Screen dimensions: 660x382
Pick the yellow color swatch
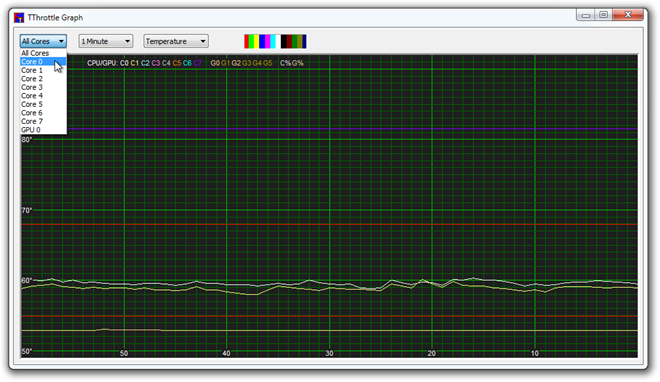click(x=256, y=41)
